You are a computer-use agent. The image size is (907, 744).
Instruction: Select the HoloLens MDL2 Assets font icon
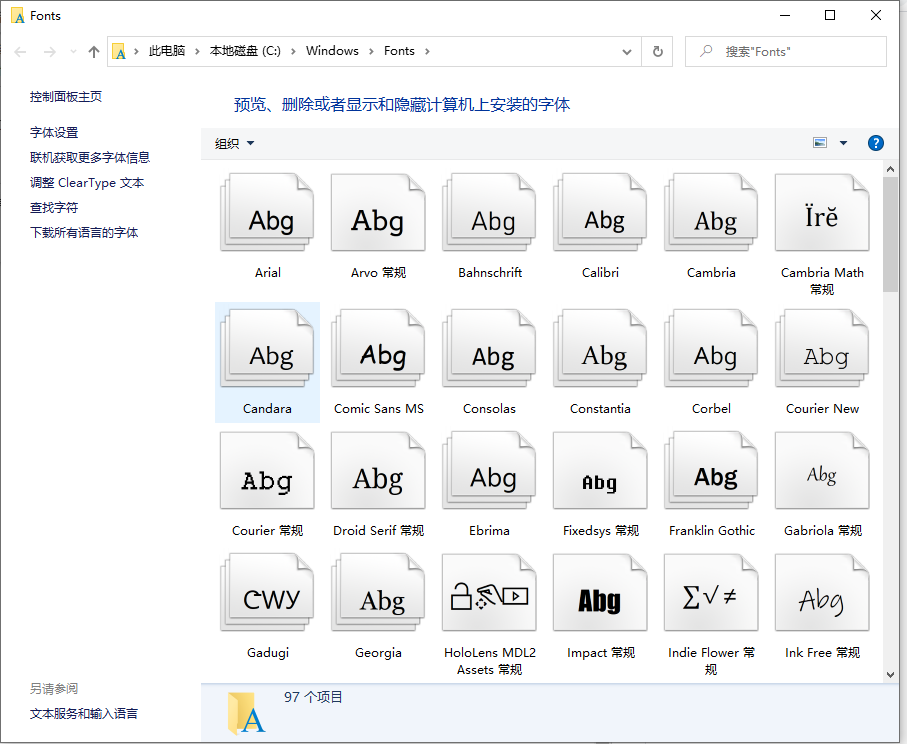tap(489, 597)
